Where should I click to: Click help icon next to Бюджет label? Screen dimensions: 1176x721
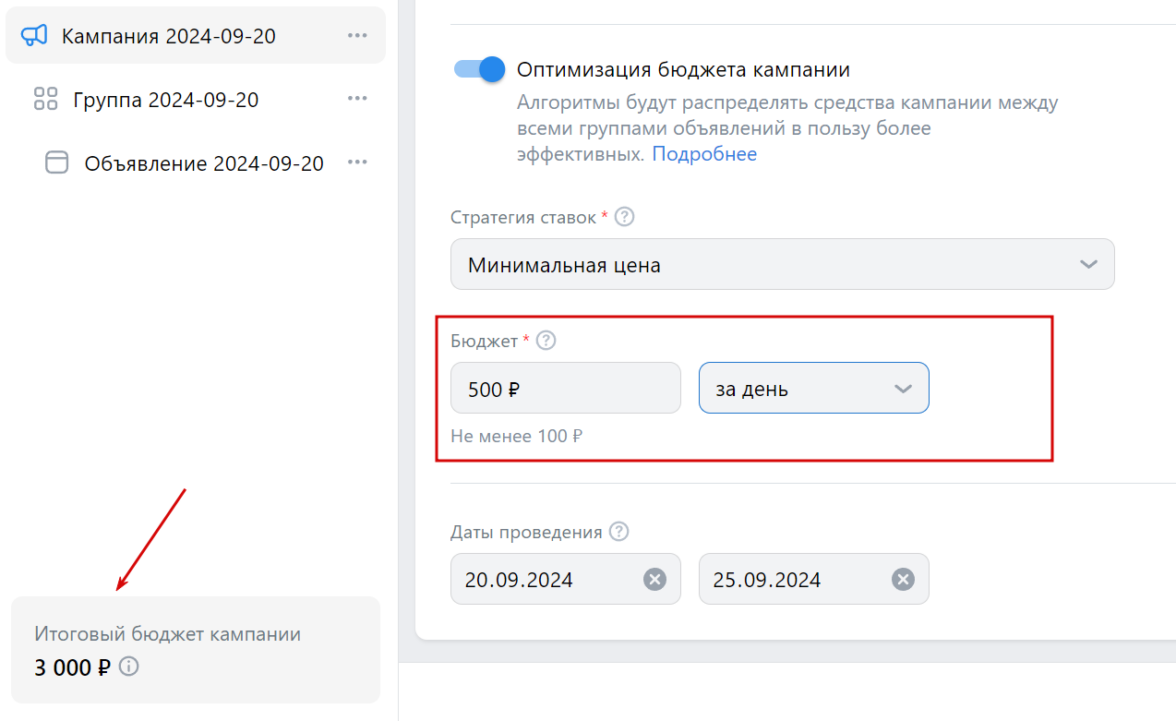546,341
